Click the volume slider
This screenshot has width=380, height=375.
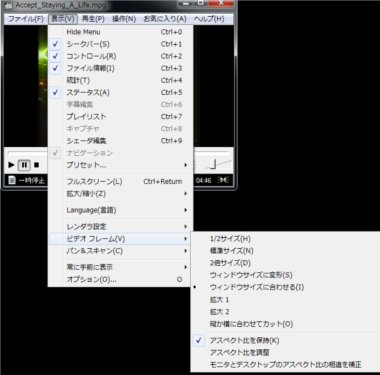[x=218, y=164]
